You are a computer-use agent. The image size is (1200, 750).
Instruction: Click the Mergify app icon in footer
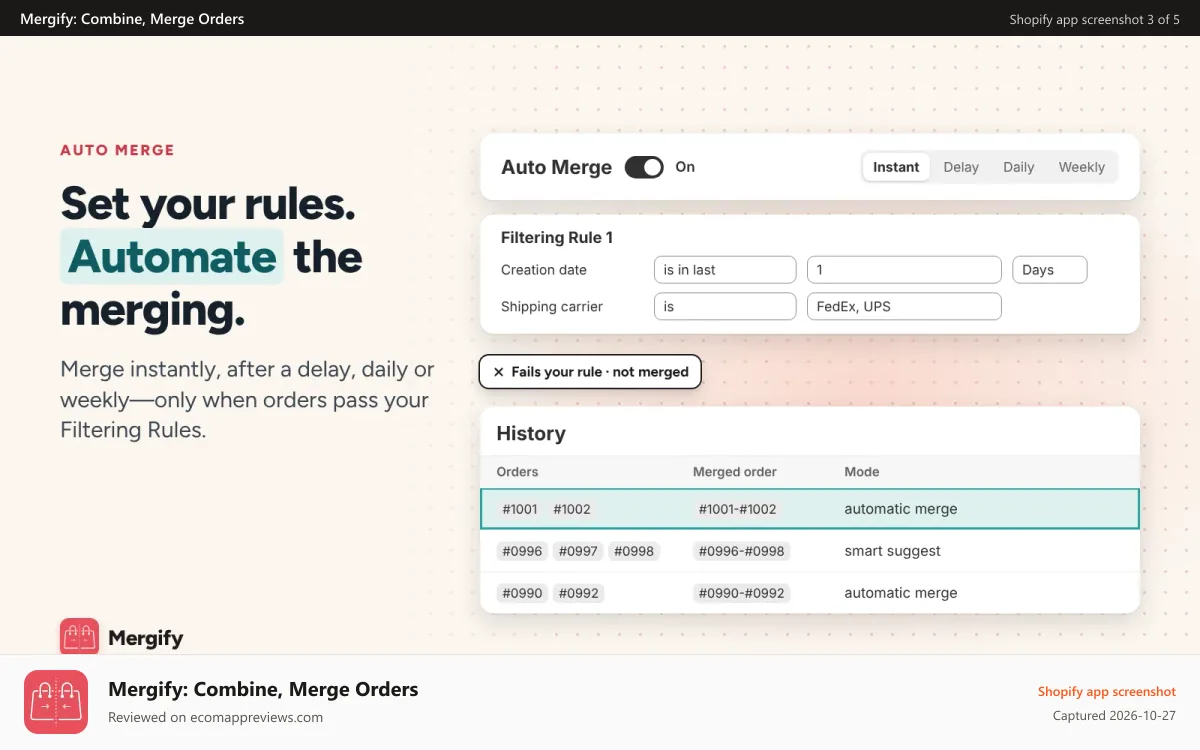click(x=56, y=702)
